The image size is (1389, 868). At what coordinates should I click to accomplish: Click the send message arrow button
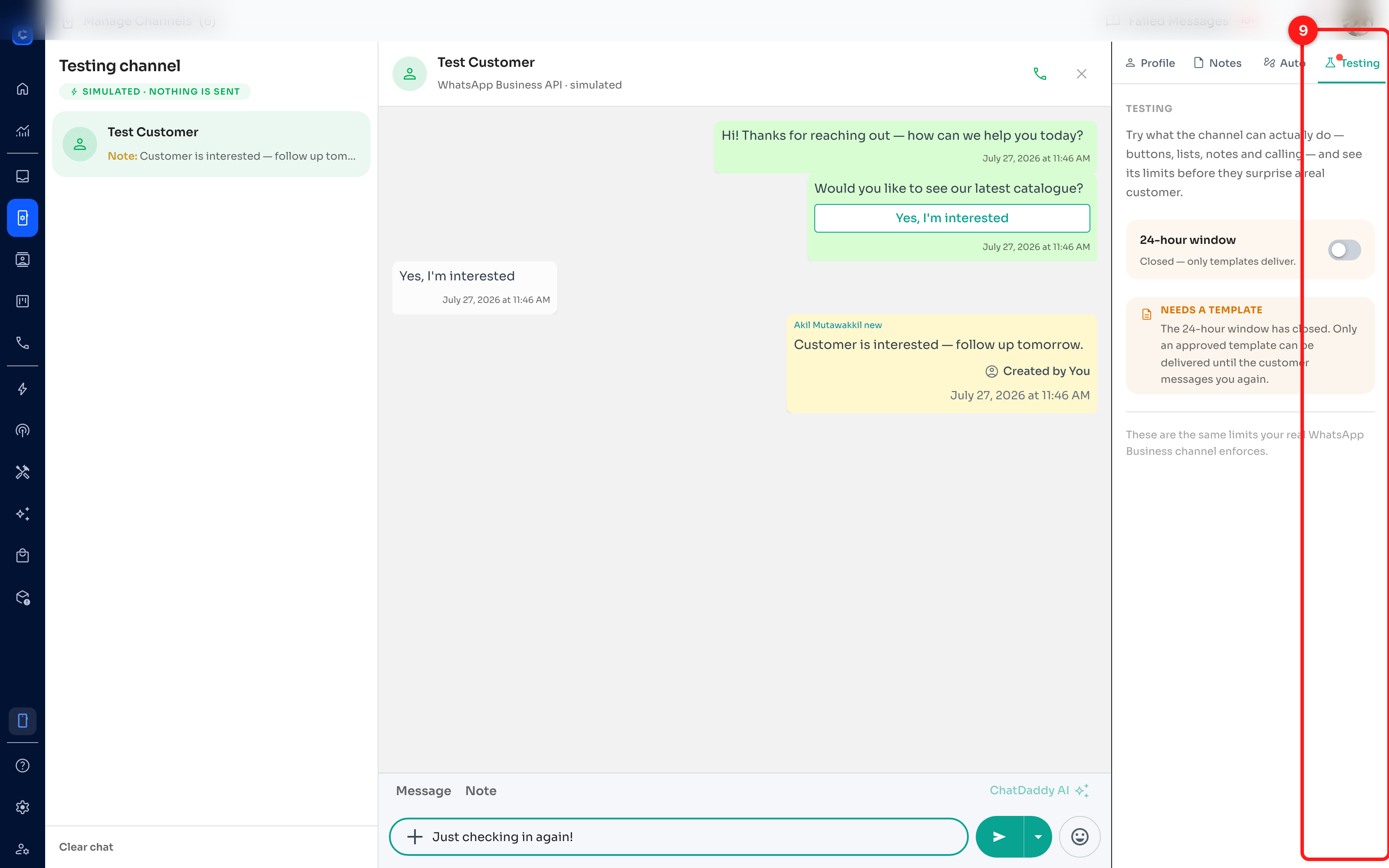tap(999, 836)
